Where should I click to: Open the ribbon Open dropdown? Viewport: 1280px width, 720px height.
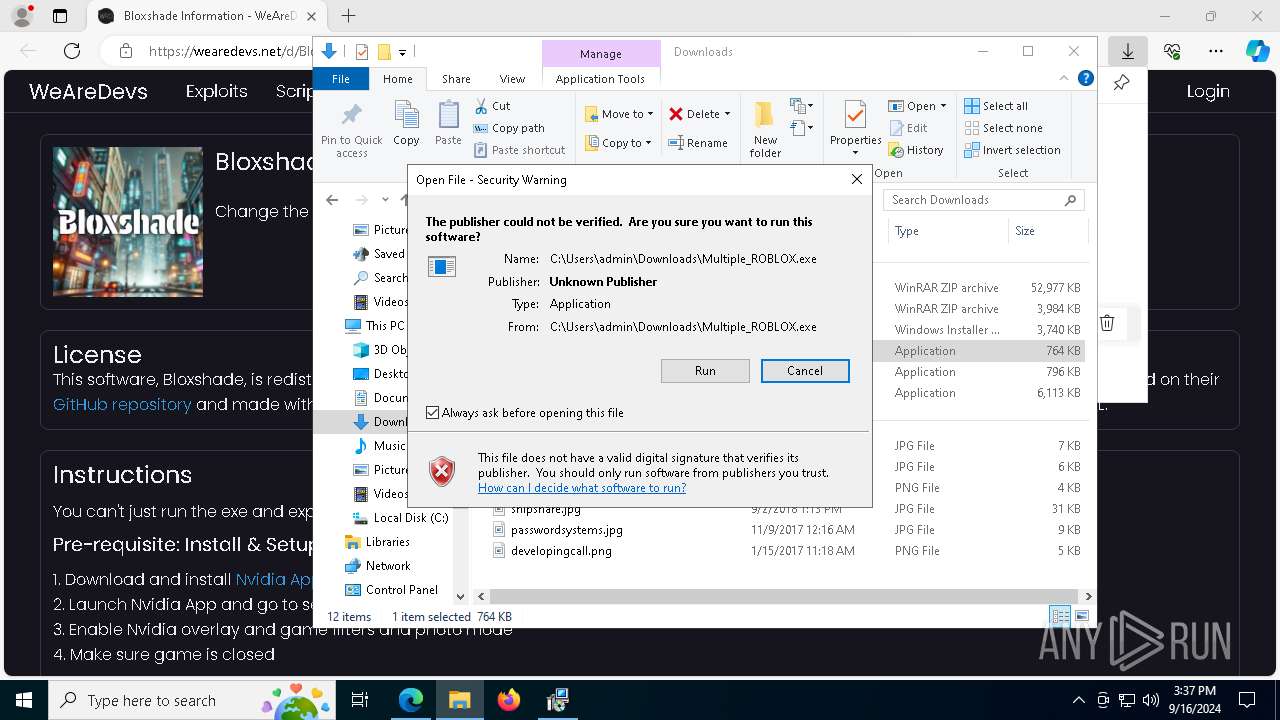click(x=917, y=106)
